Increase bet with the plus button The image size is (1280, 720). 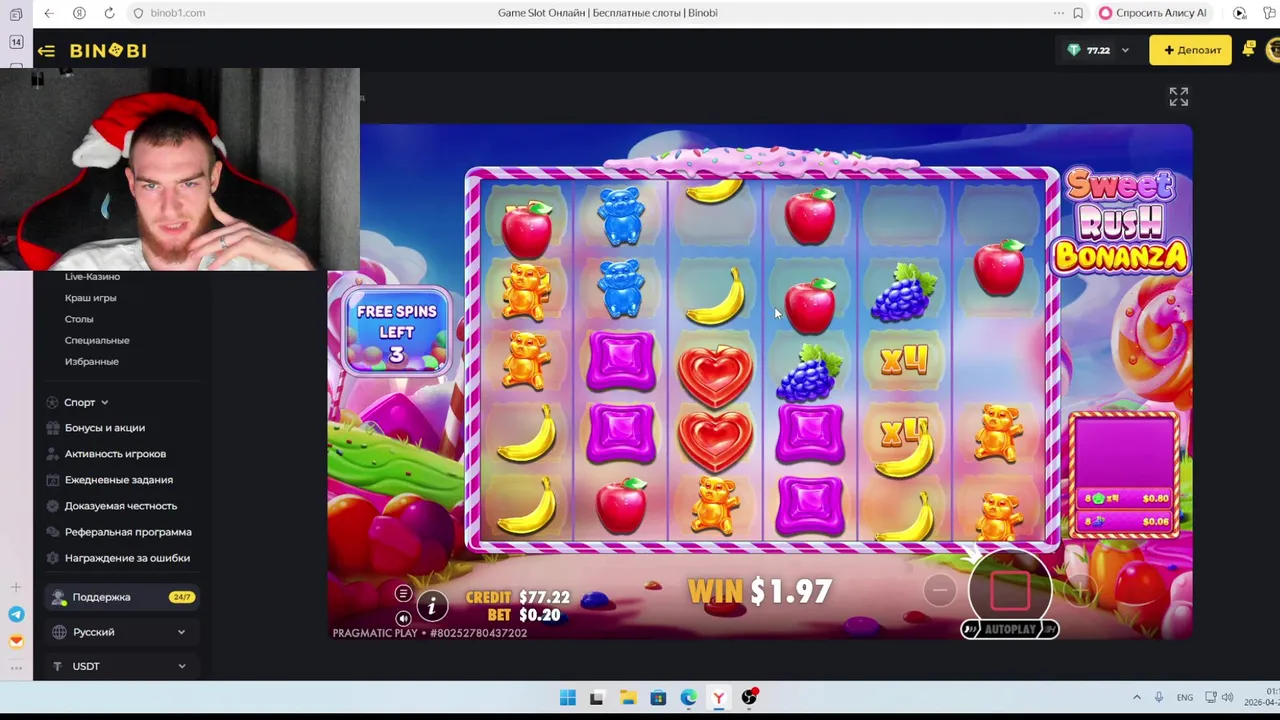(x=1080, y=591)
